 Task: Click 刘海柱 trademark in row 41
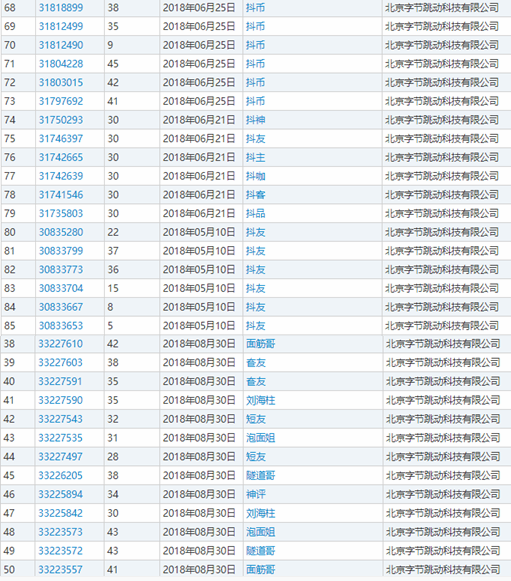point(261,400)
